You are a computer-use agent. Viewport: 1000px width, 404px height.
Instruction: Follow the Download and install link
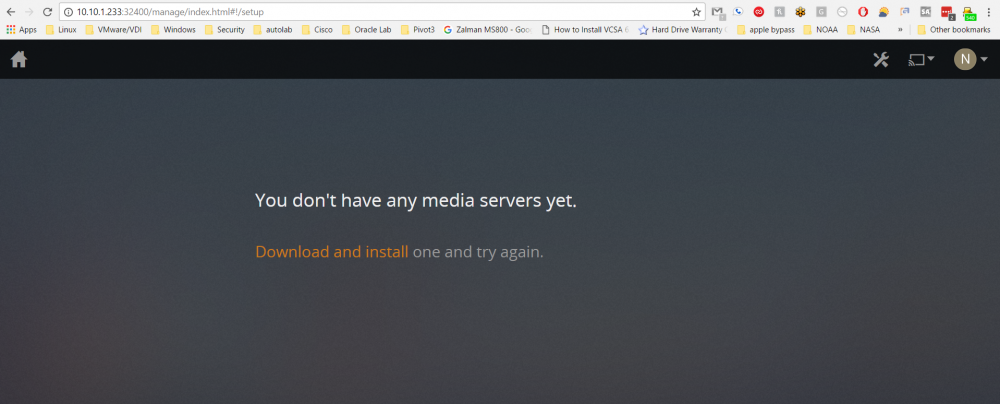pos(332,252)
